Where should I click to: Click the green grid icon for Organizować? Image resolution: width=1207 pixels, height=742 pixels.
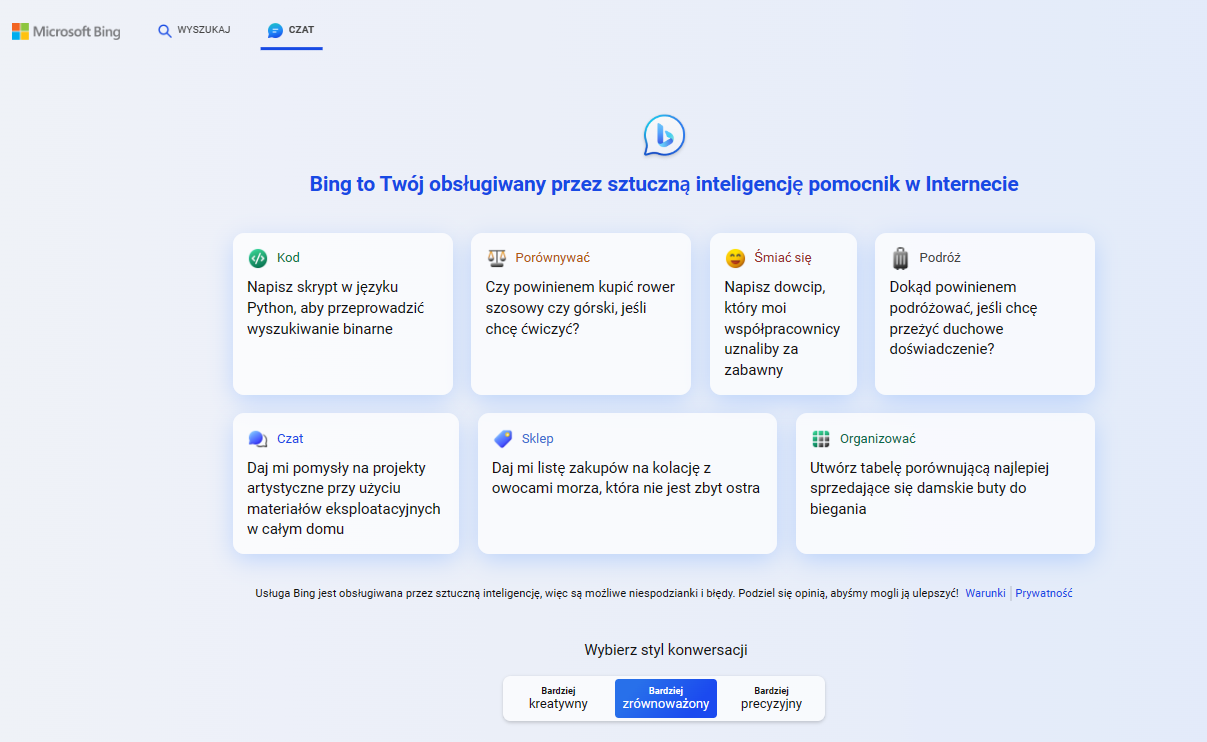point(821,439)
